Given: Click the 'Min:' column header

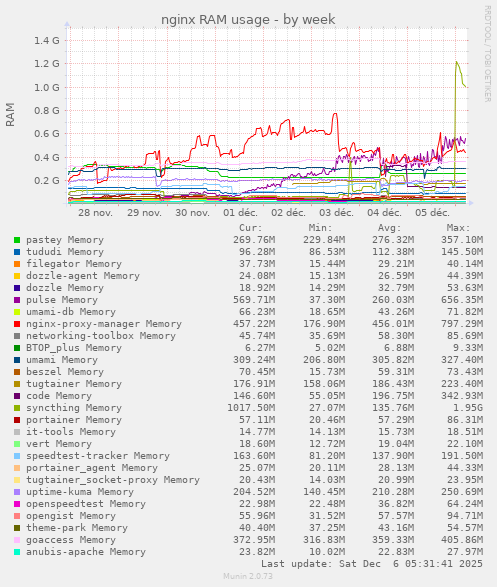Looking at the screenshot, I should click(x=320, y=228).
